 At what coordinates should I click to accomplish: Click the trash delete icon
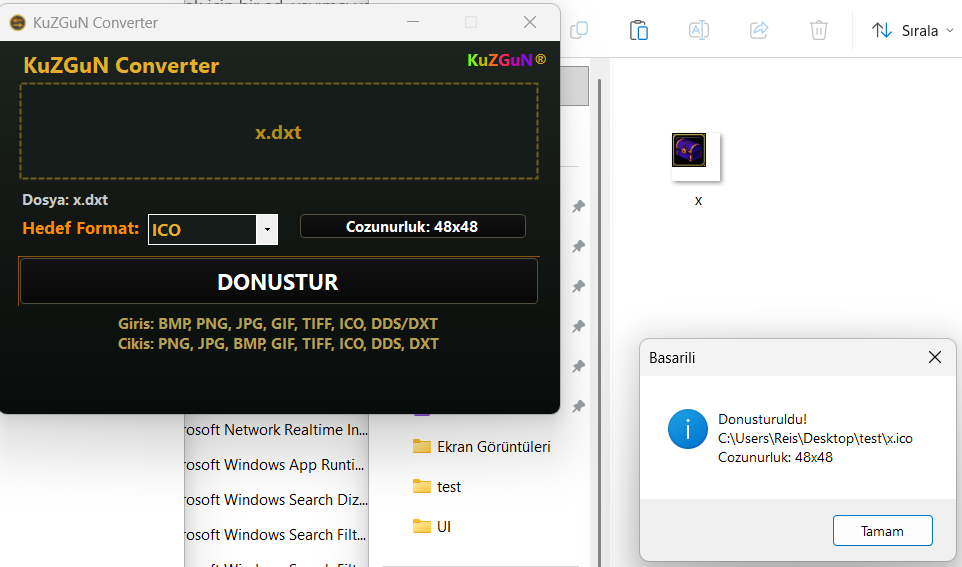coord(818,30)
